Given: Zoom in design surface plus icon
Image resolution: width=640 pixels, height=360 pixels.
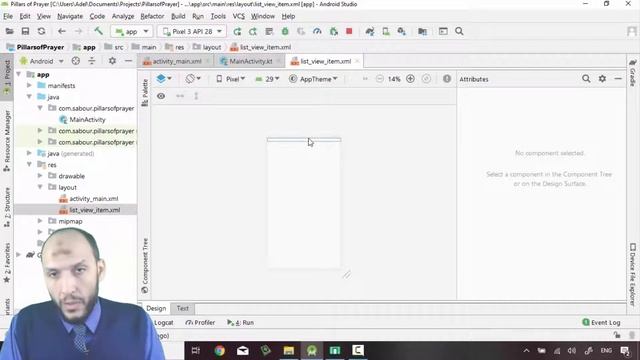Looking at the screenshot, I should point(410,79).
